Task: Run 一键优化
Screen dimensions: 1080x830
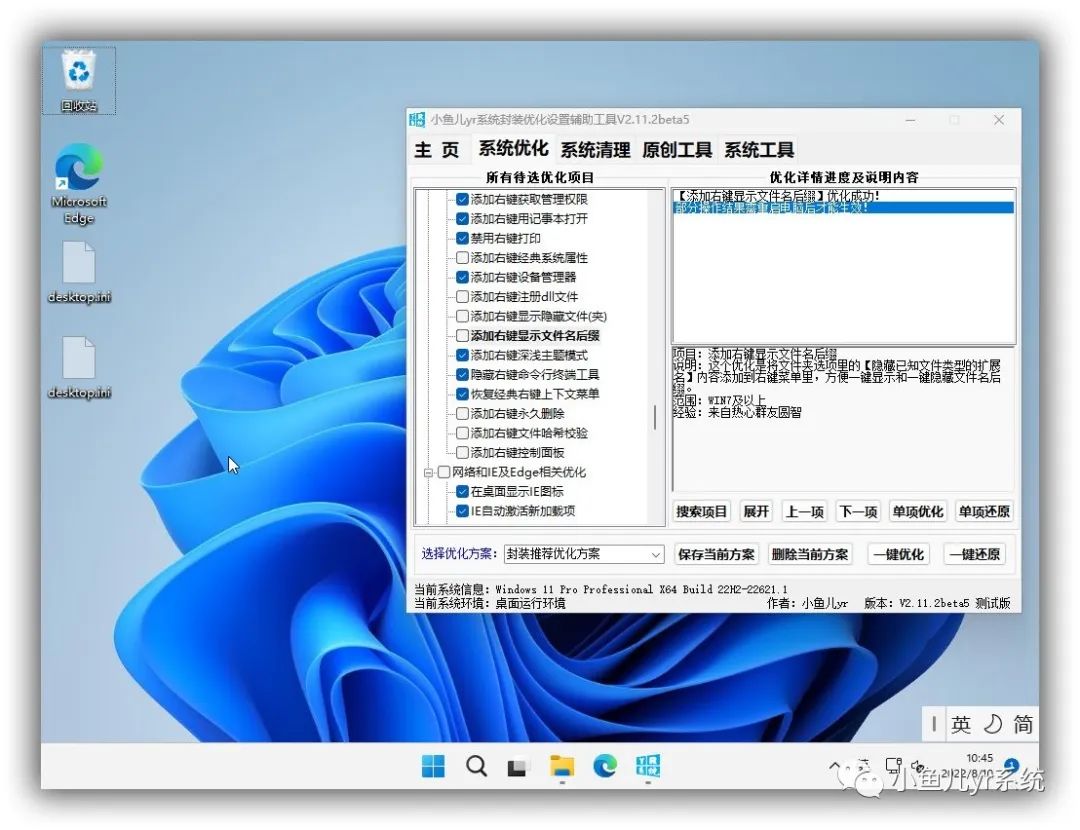Action: [898, 554]
